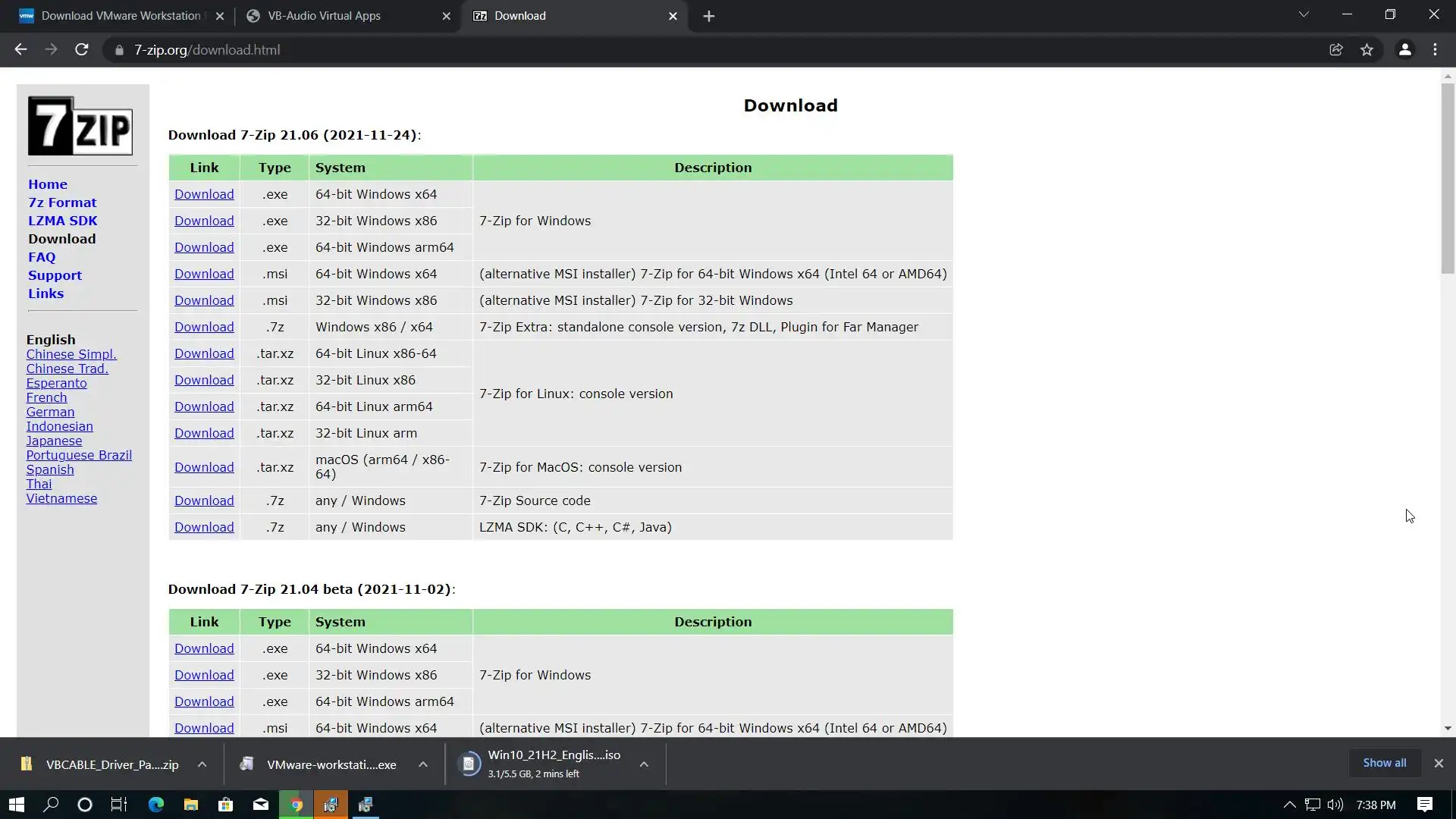The image size is (1456, 819).
Task: Click the share page icon
Action: (1336, 50)
